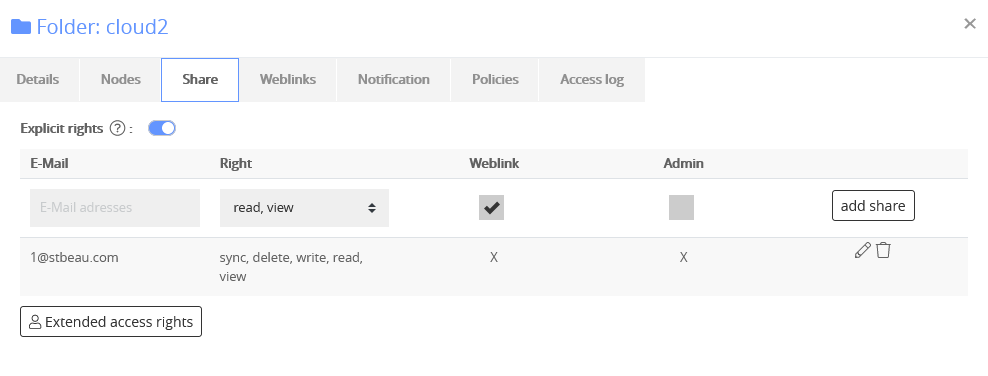Click the blue folder icon beside the title
Viewport: 988px width, 376px height.
(x=21, y=27)
